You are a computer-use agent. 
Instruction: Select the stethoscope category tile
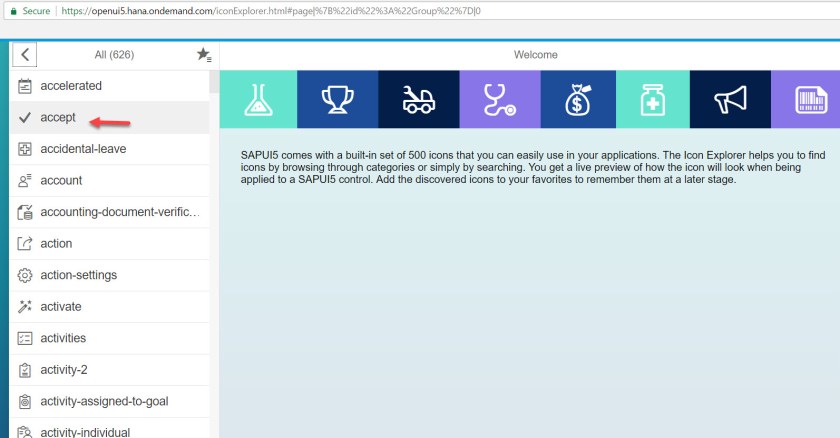click(500, 100)
